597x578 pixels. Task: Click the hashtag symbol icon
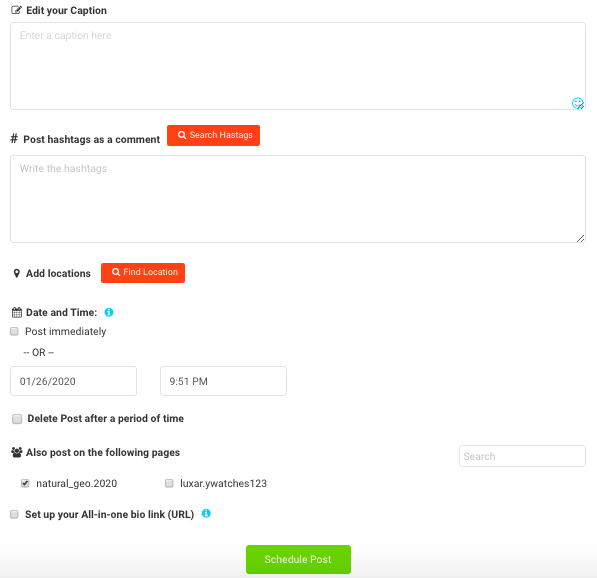pyautogui.click(x=14, y=138)
